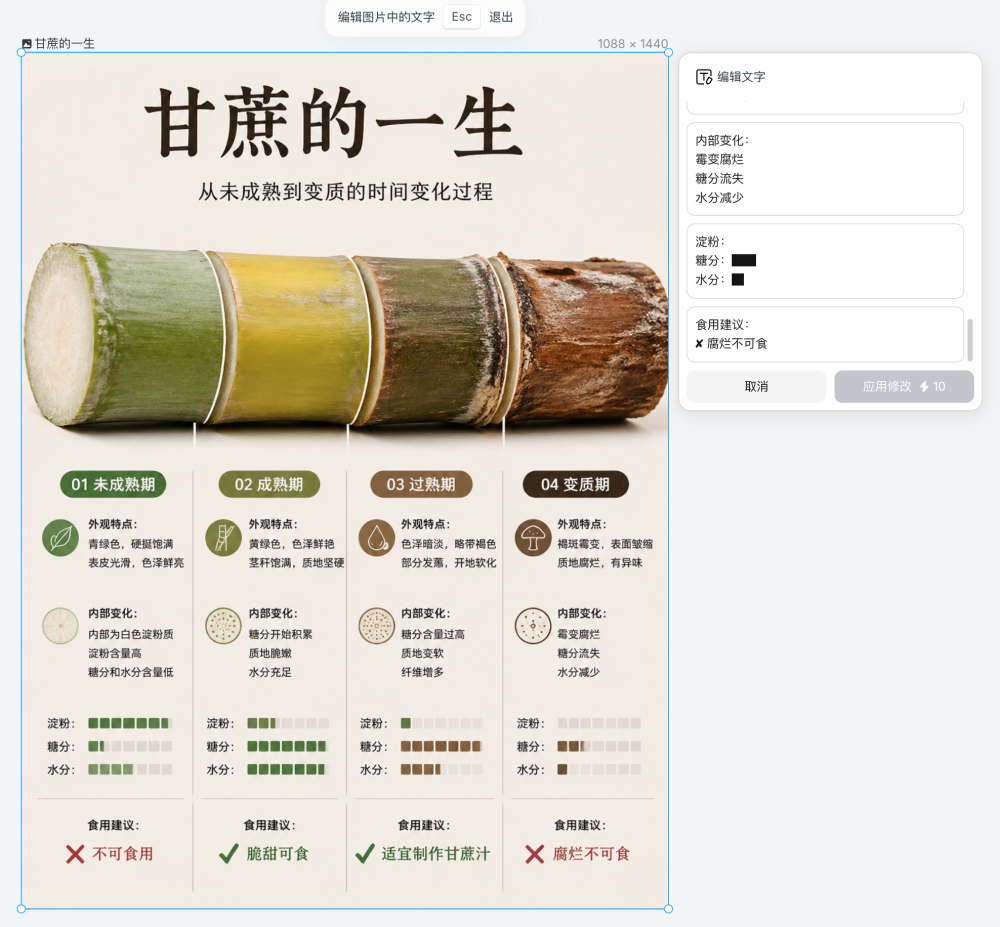Click the green leaf icon under 未成熟期

click(61, 537)
